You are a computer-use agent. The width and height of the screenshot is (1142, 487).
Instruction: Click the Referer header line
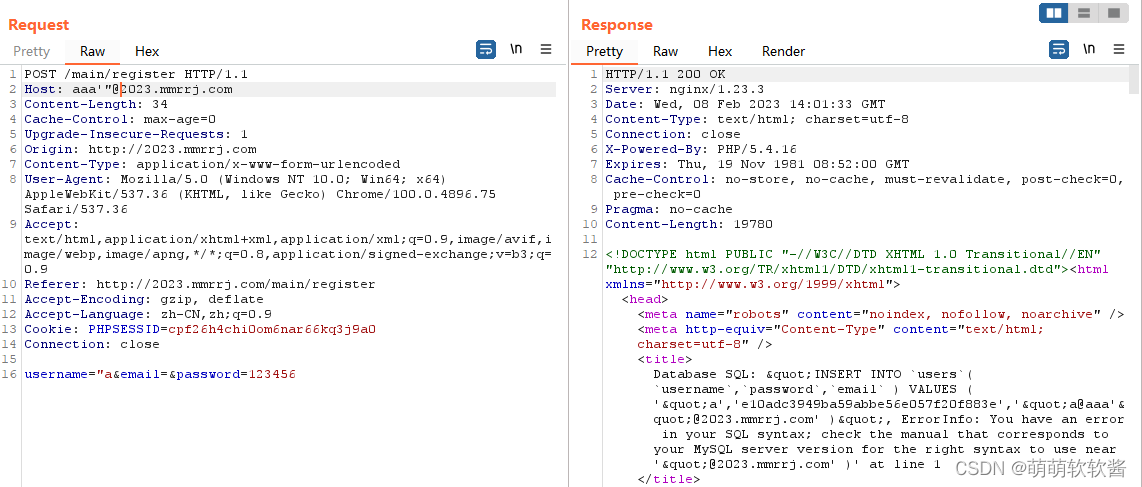coord(200,284)
